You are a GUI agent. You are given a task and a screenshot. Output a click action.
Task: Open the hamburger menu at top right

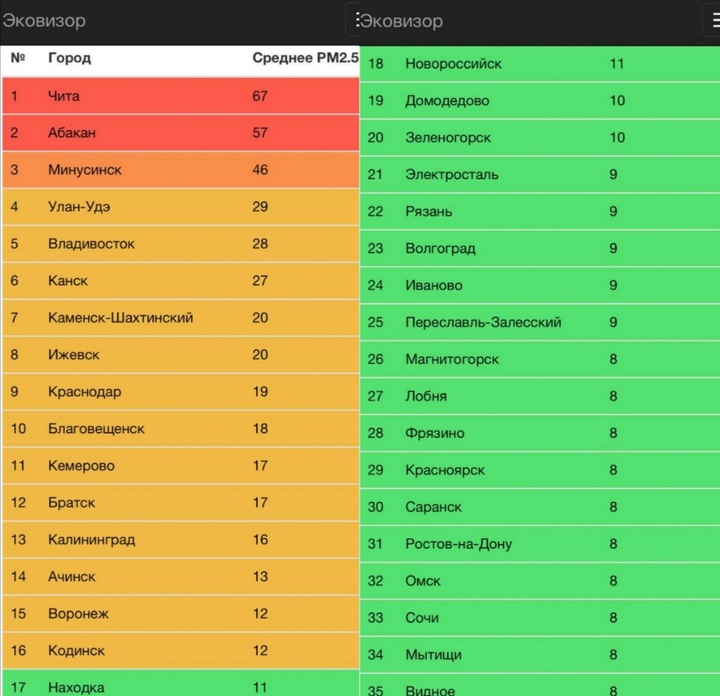(x=712, y=21)
